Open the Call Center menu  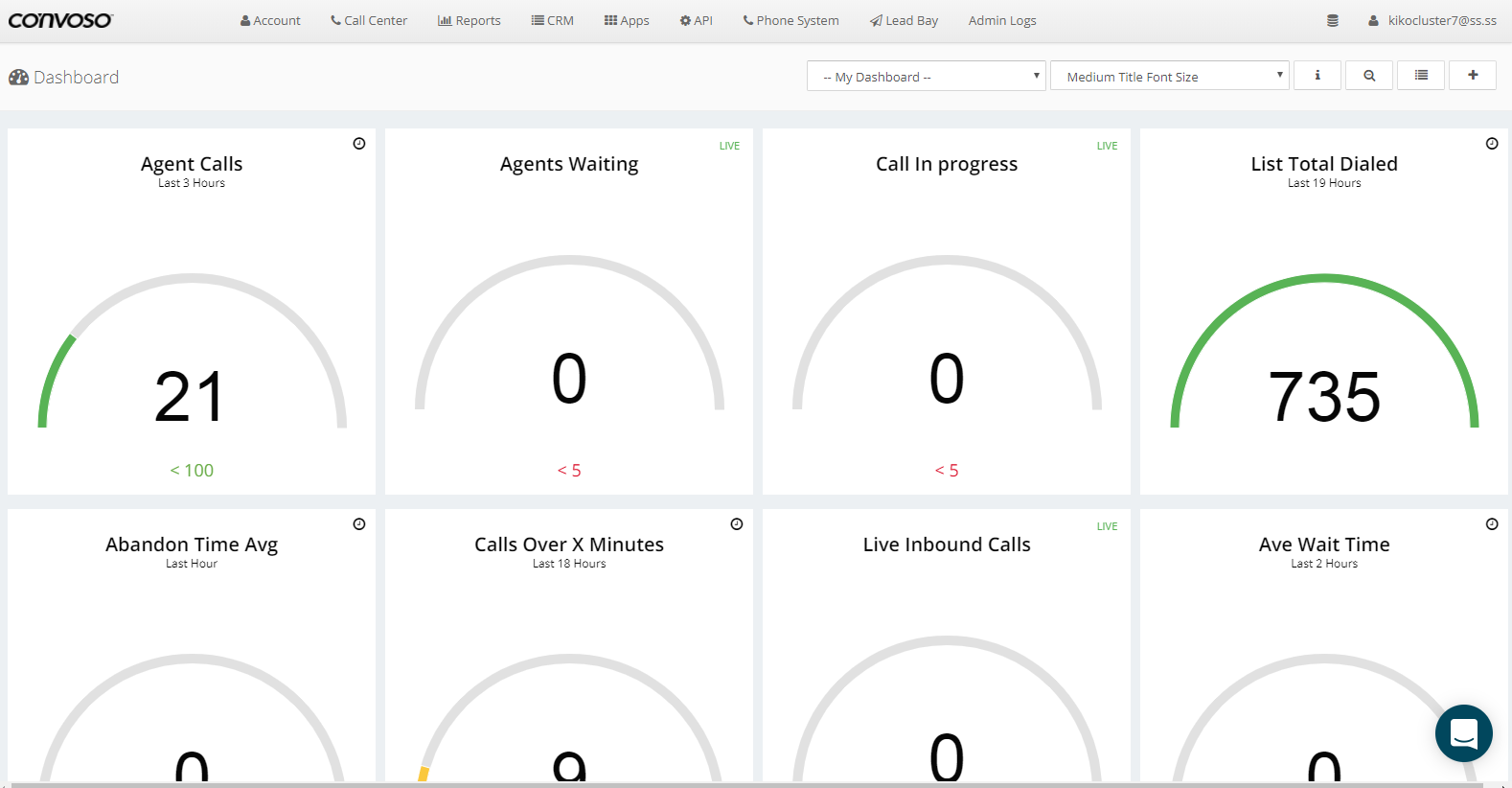pos(369,20)
